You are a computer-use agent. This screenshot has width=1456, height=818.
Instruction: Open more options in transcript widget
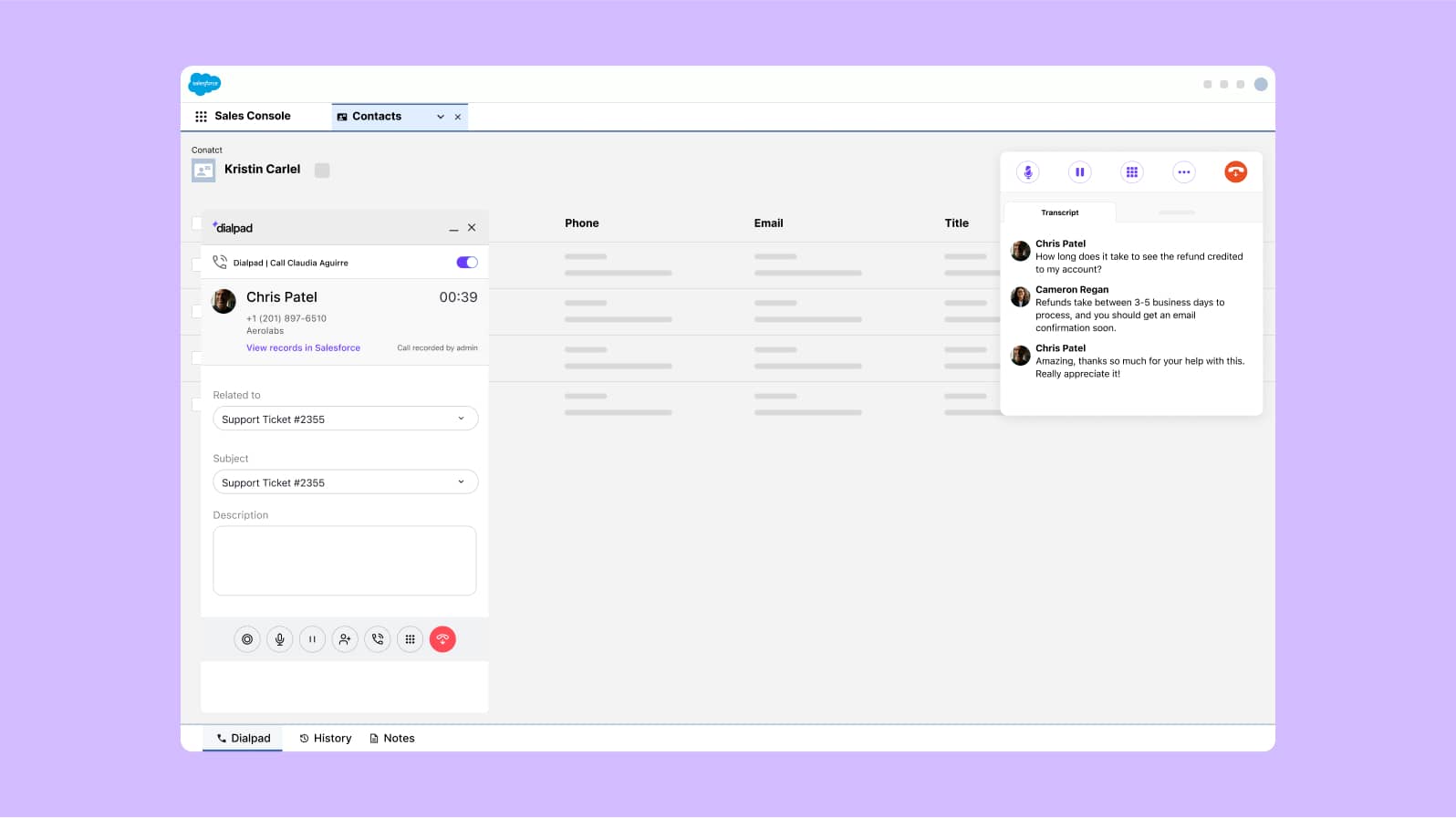pyautogui.click(x=1183, y=172)
